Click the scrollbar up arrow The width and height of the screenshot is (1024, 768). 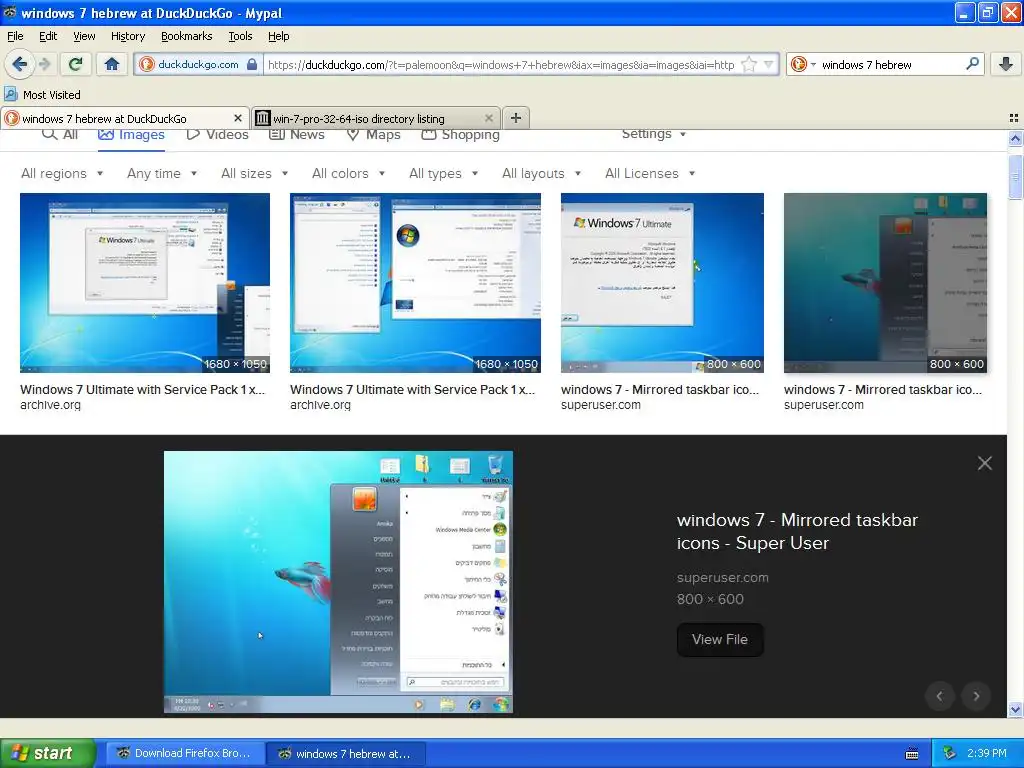click(1015, 138)
